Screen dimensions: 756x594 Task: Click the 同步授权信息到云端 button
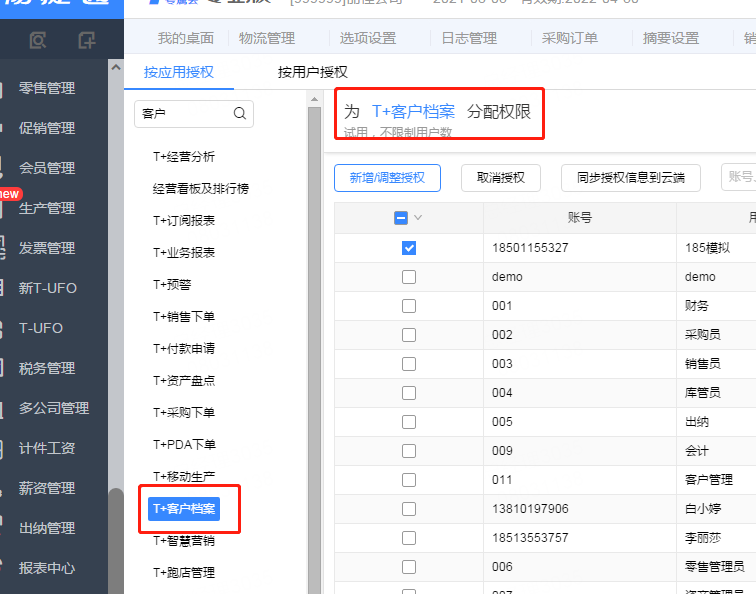click(x=631, y=178)
